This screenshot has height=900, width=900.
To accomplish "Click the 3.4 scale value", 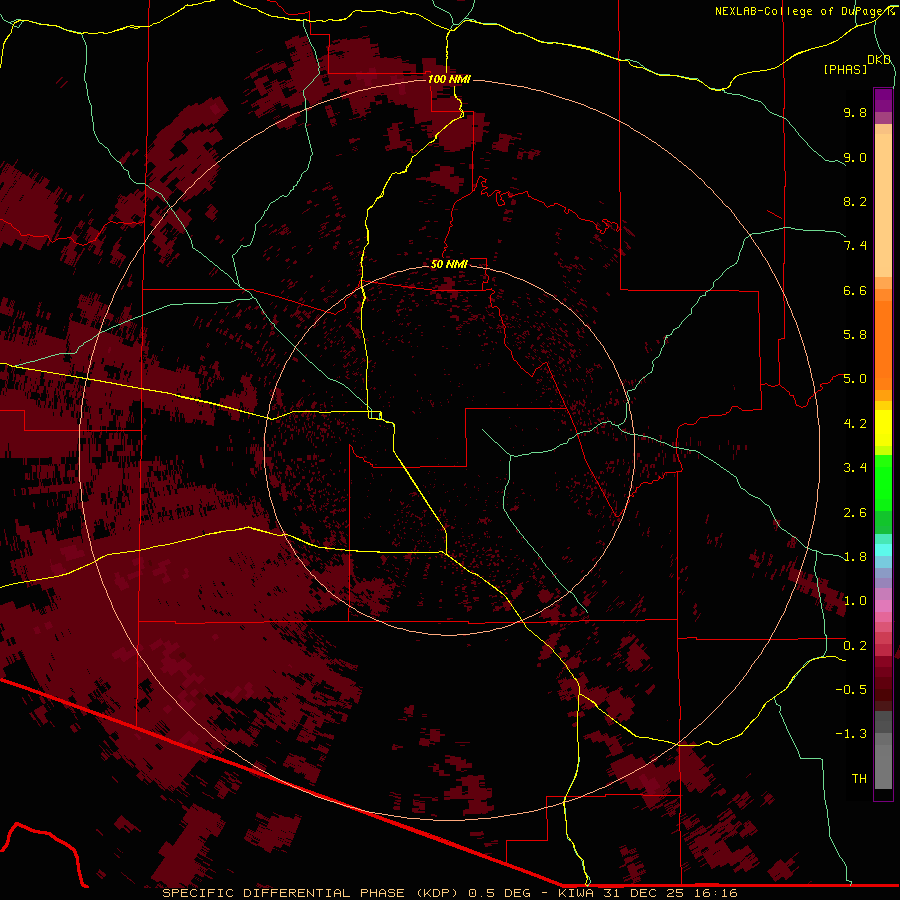I will pyautogui.click(x=855, y=468).
